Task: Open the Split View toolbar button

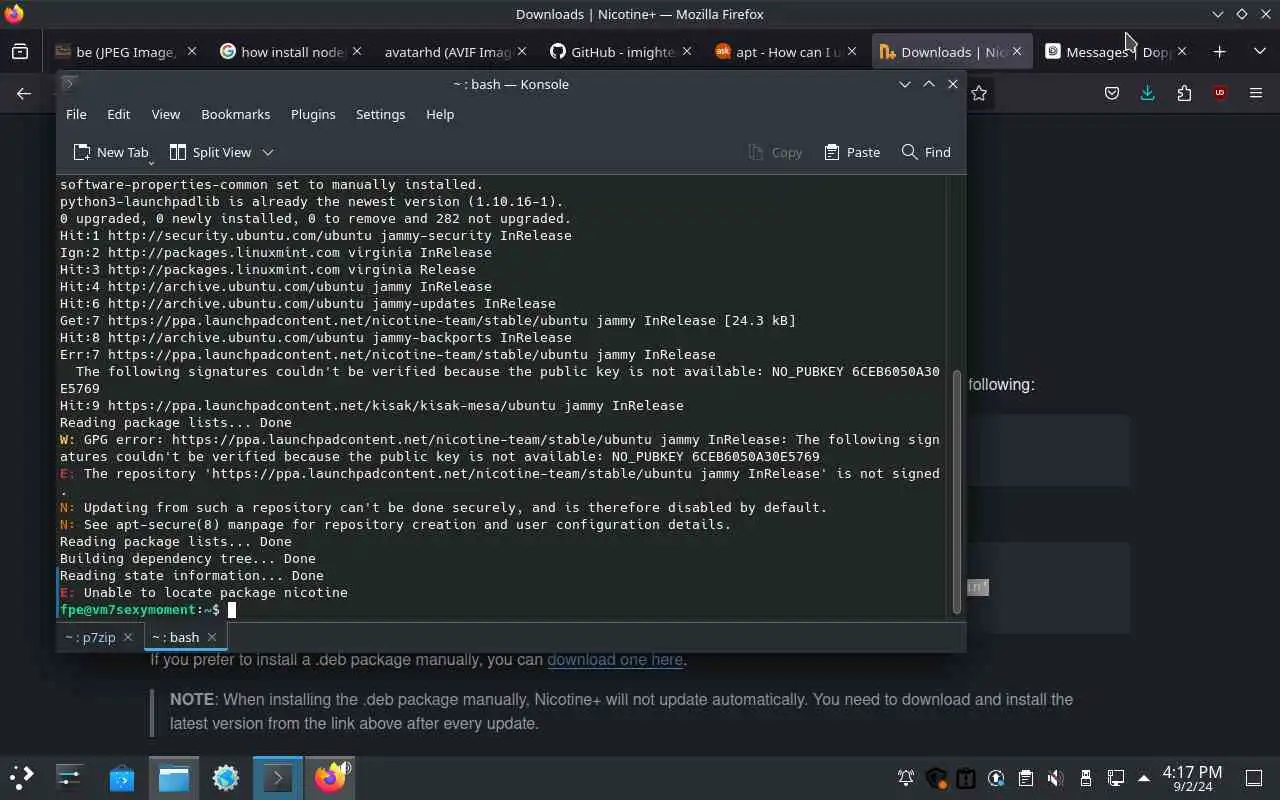Action: tap(211, 152)
